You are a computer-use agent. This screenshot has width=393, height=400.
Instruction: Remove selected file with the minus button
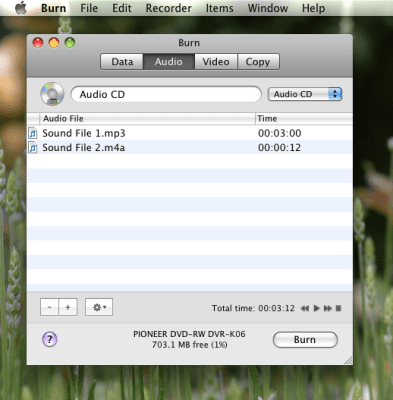(49, 307)
